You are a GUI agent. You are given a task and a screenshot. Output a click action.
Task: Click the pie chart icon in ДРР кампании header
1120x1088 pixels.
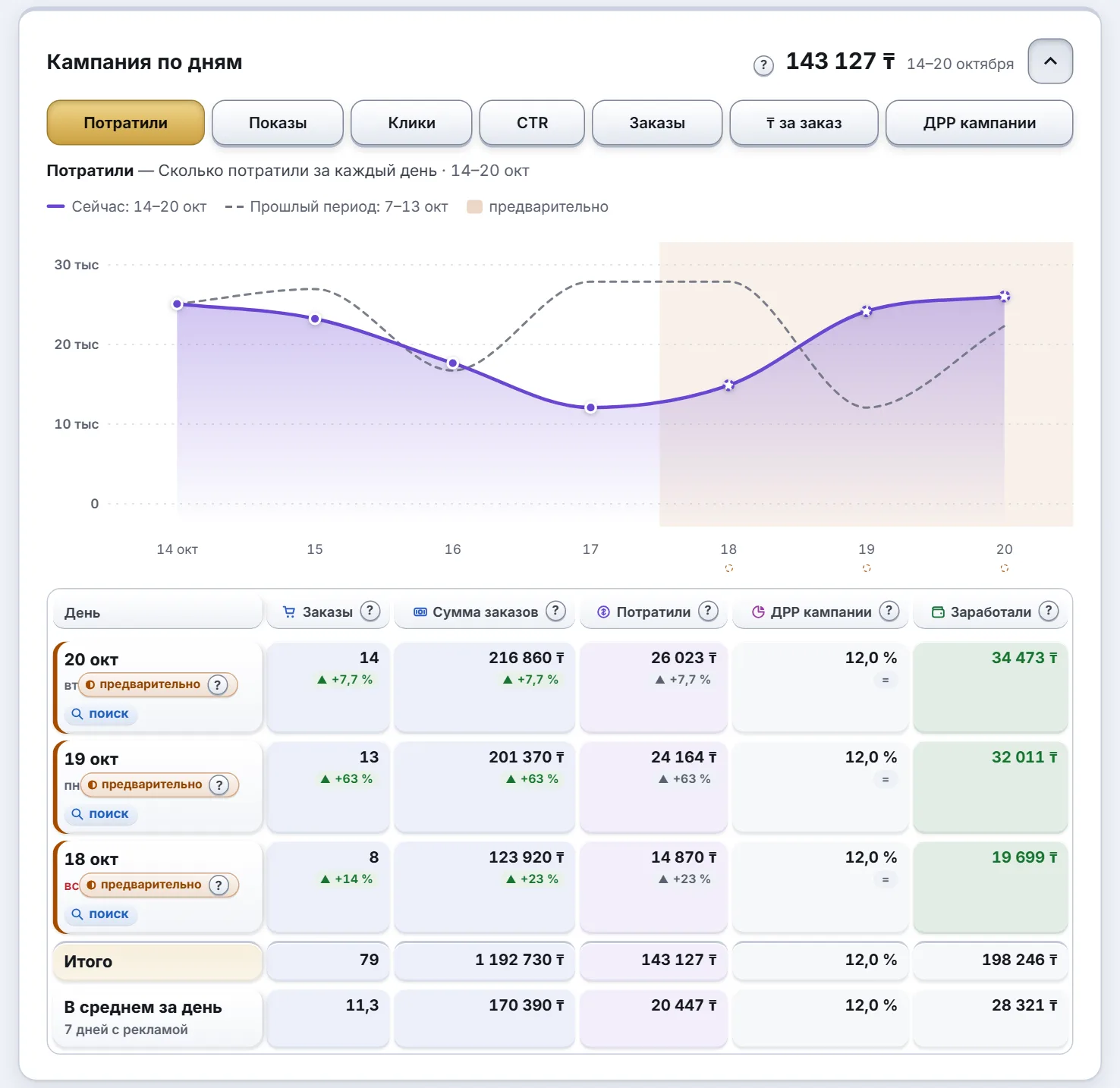(x=758, y=612)
